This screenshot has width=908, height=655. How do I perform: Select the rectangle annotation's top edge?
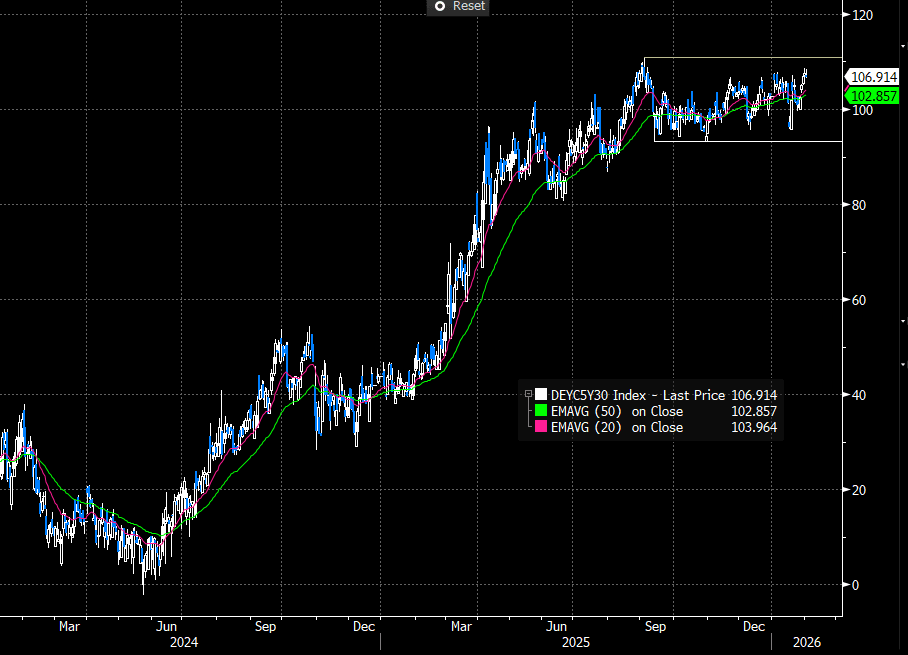(742, 57)
